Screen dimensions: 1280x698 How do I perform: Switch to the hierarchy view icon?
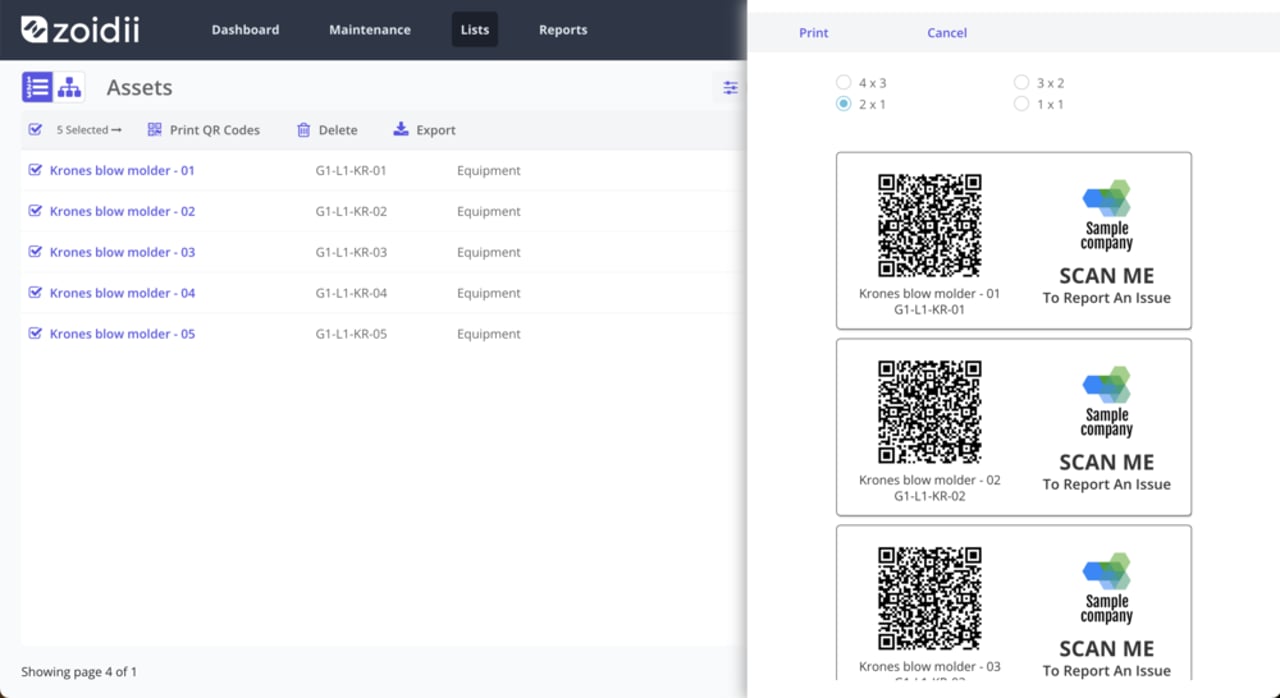click(x=68, y=87)
